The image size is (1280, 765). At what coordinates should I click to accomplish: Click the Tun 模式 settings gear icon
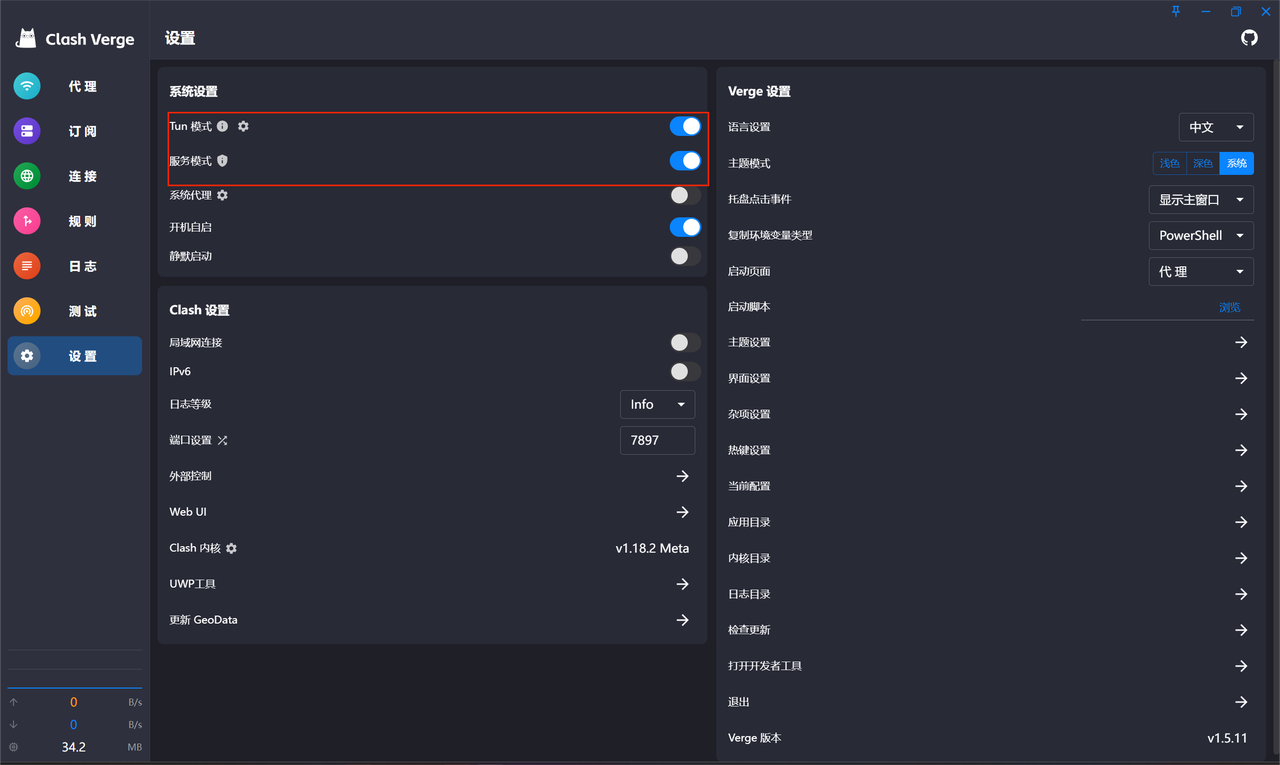coord(243,127)
